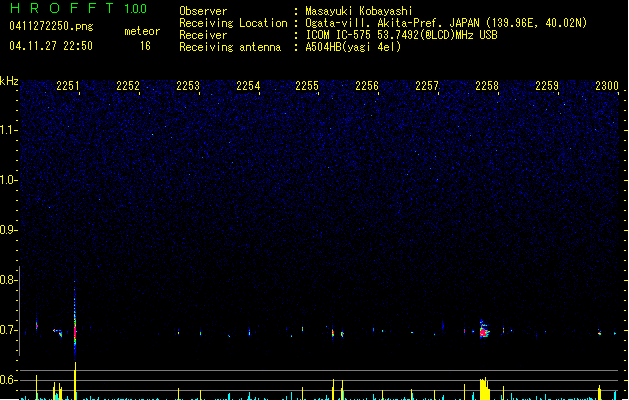Screen dimensions: 629x400
Task: Click the 0.7 kHz frequency tick label
Action: tap(8, 330)
